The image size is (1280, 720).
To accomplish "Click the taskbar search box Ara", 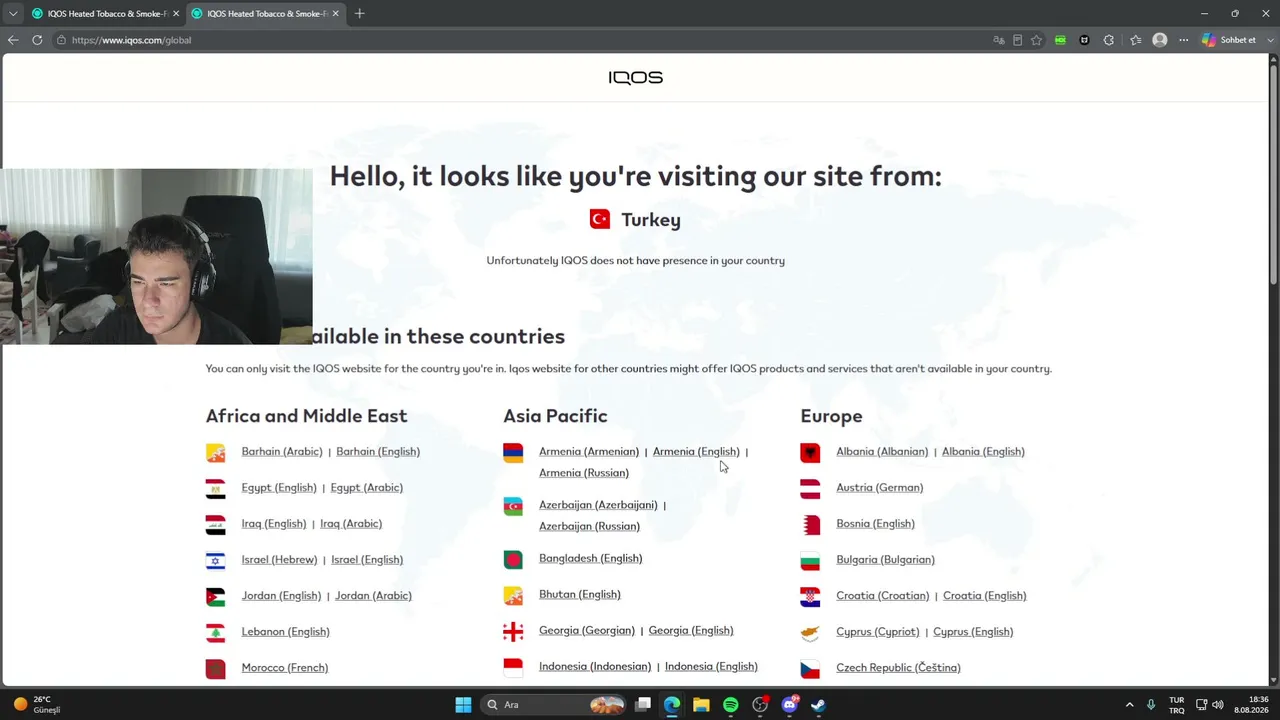I will (x=553, y=705).
